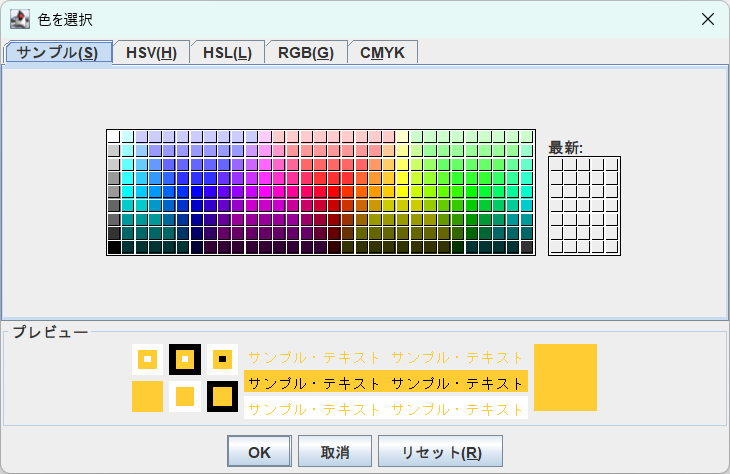Pick the pure blue swatch in the palette

click(x=196, y=192)
